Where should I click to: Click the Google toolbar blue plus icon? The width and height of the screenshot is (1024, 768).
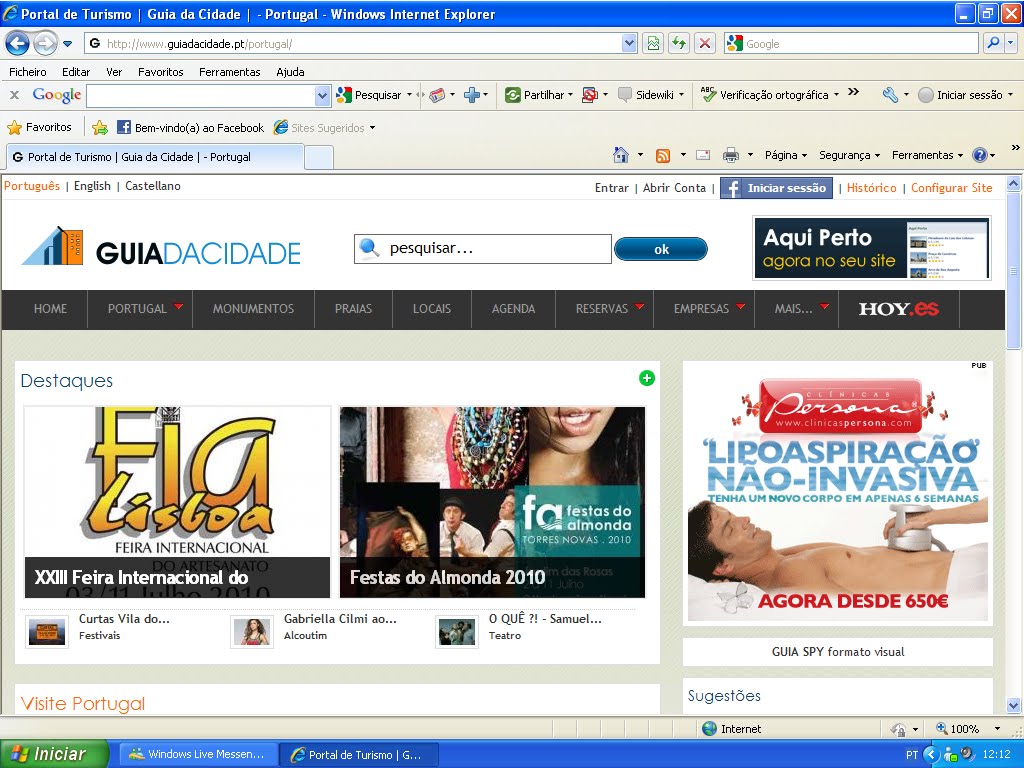472,95
